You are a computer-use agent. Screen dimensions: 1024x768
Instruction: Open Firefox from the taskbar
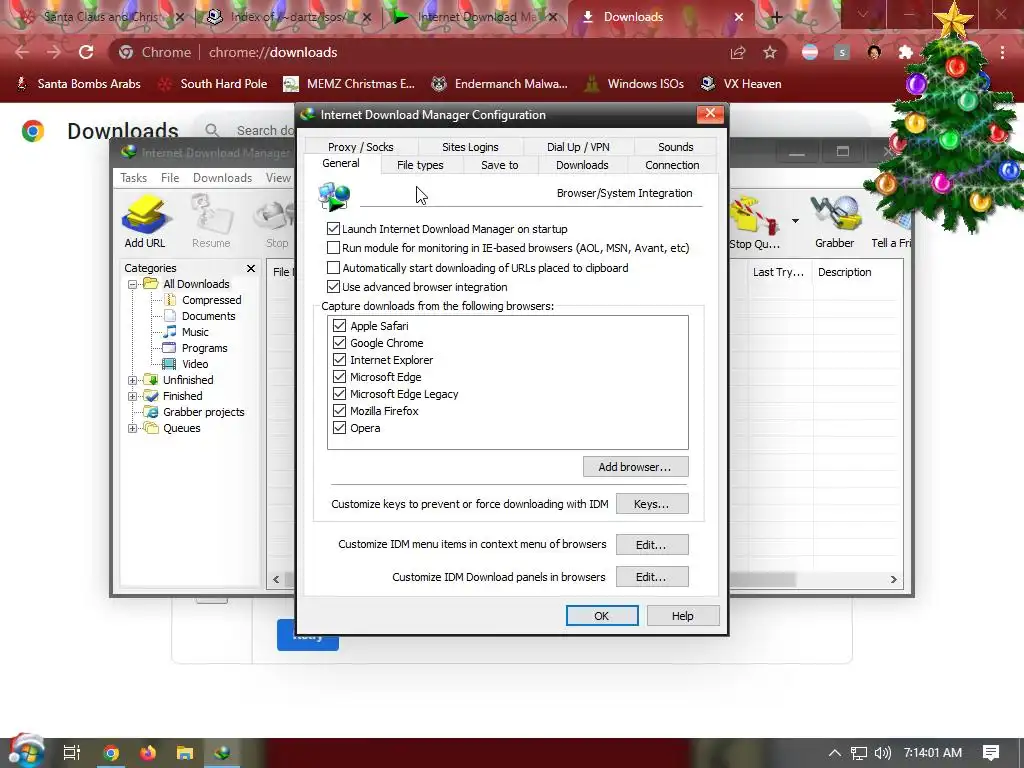coord(148,753)
